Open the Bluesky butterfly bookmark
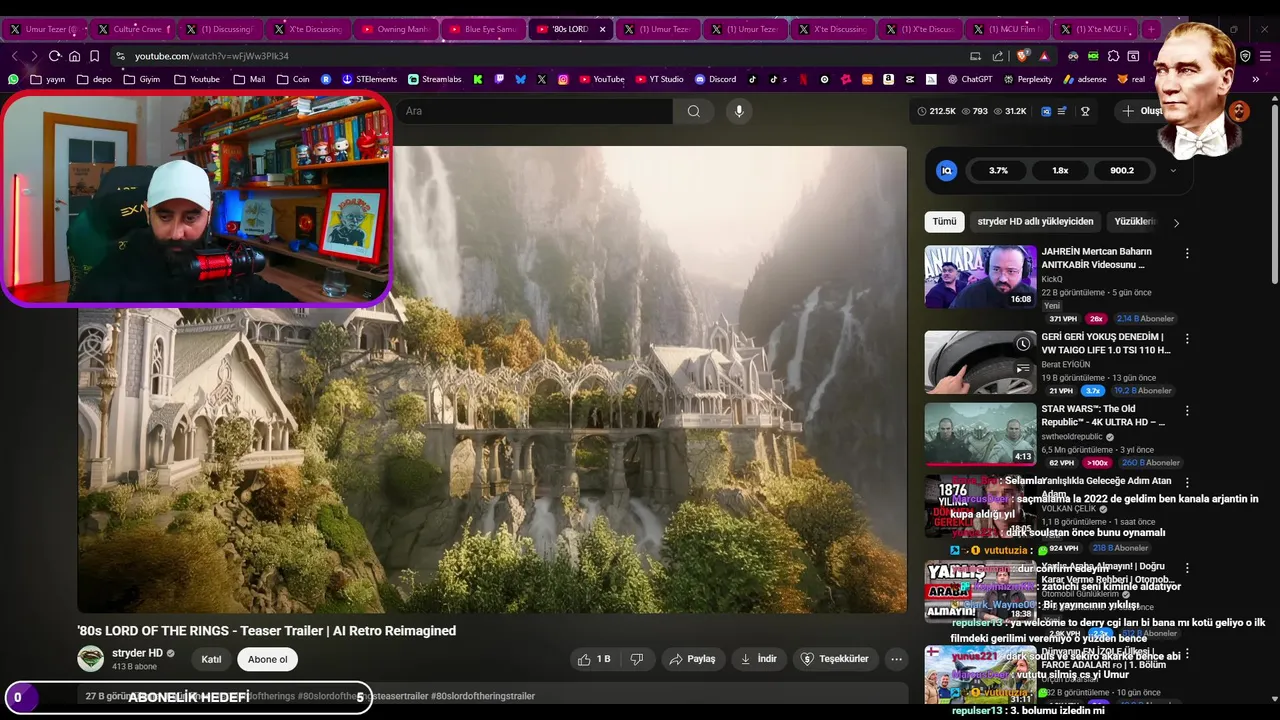 520,79
